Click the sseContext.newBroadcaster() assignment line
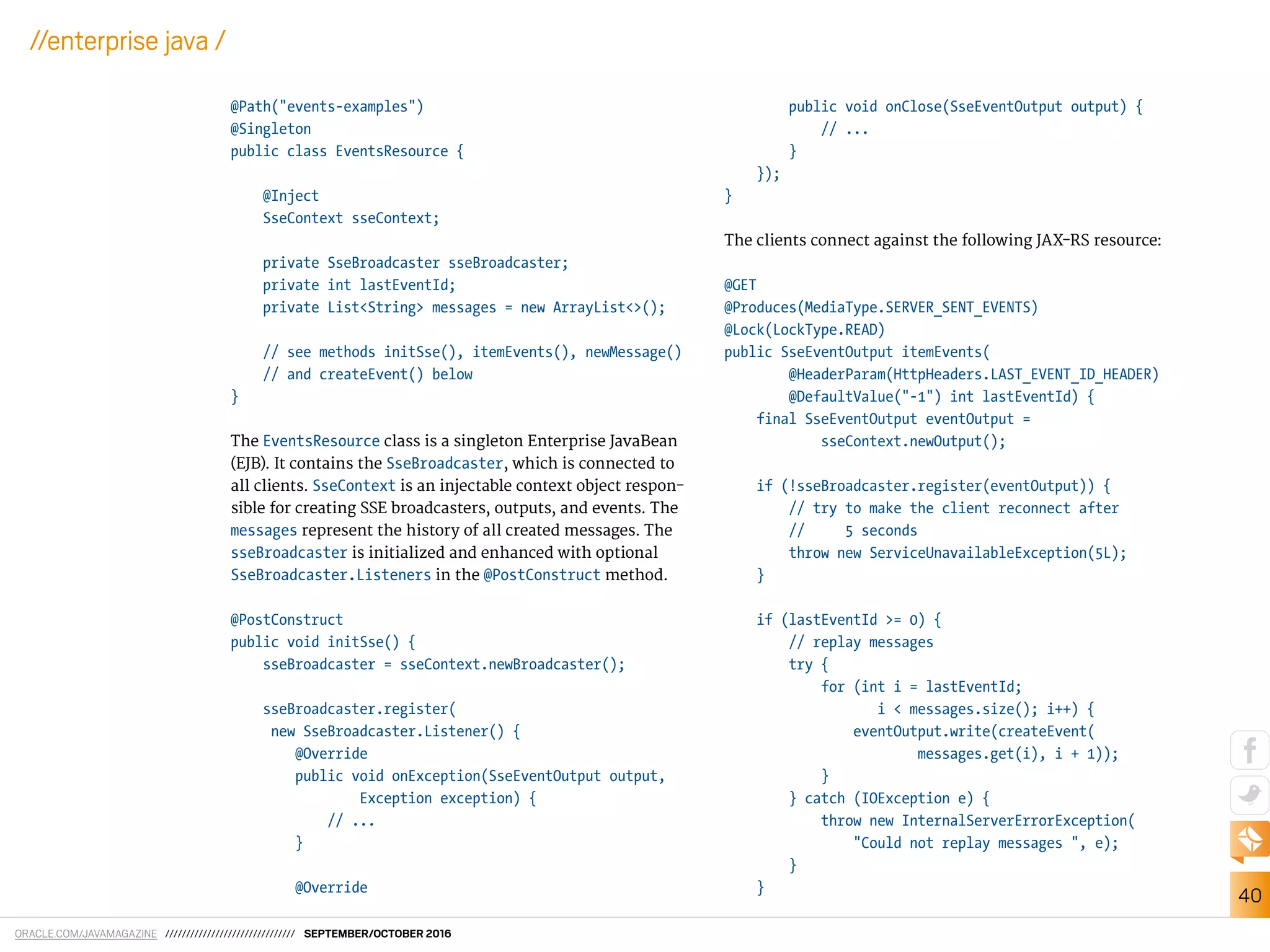 tap(443, 664)
